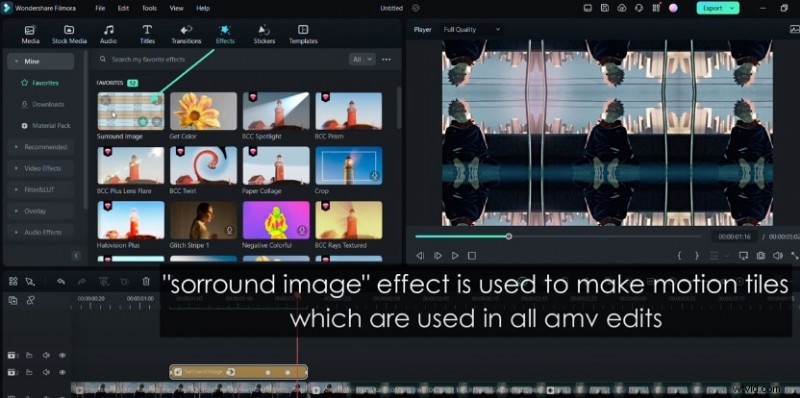This screenshot has height=398, width=800.
Task: Hide video track 2 with its eye icon
Action: pyautogui.click(x=62, y=372)
